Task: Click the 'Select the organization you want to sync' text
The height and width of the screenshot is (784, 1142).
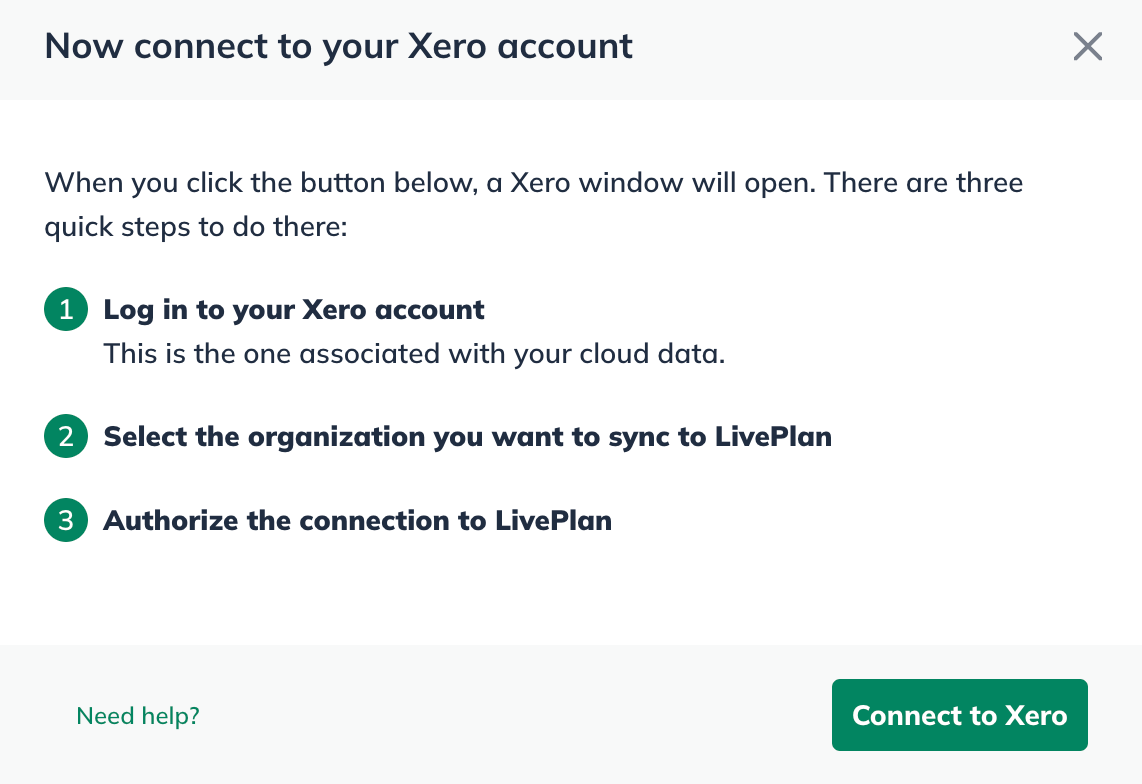Action: click(467, 436)
